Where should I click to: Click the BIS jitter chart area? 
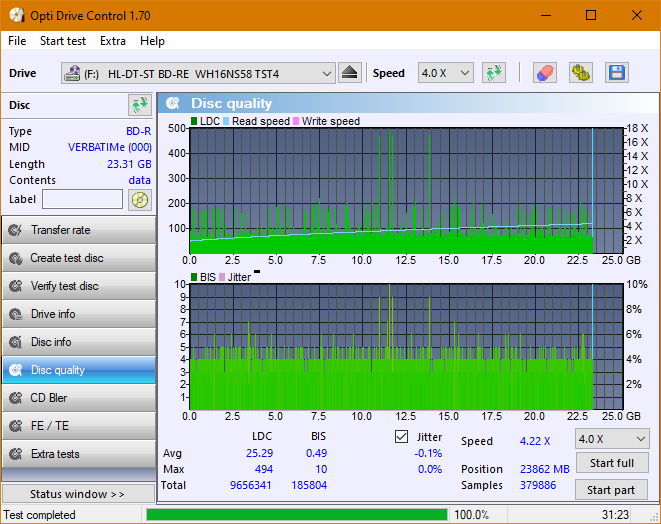coord(406,347)
